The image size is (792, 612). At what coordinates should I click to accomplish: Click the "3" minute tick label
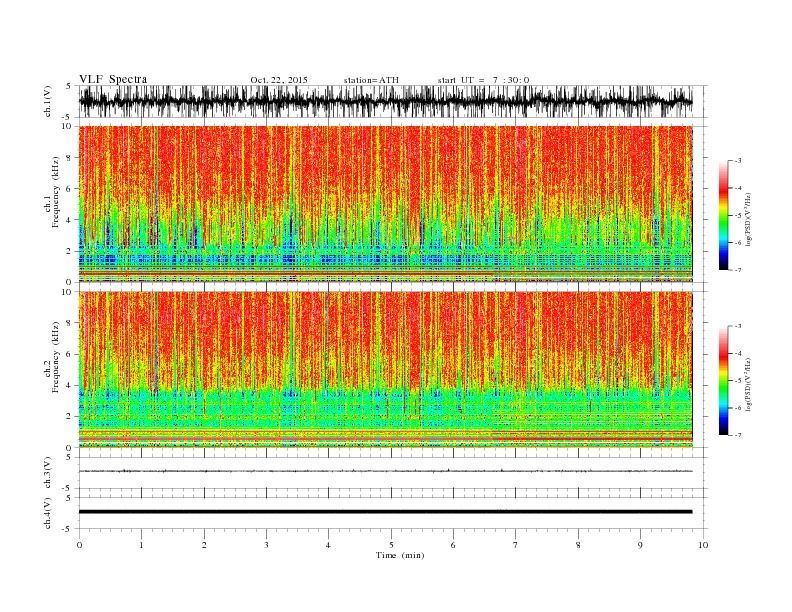[x=266, y=545]
